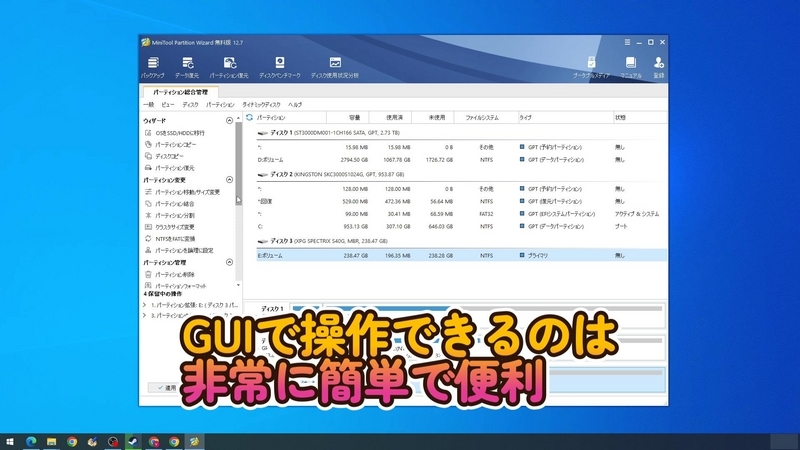This screenshot has height=450, width=800.
Task: Select the FAT32 EFI system partition row
Action: pyautogui.click(x=461, y=214)
